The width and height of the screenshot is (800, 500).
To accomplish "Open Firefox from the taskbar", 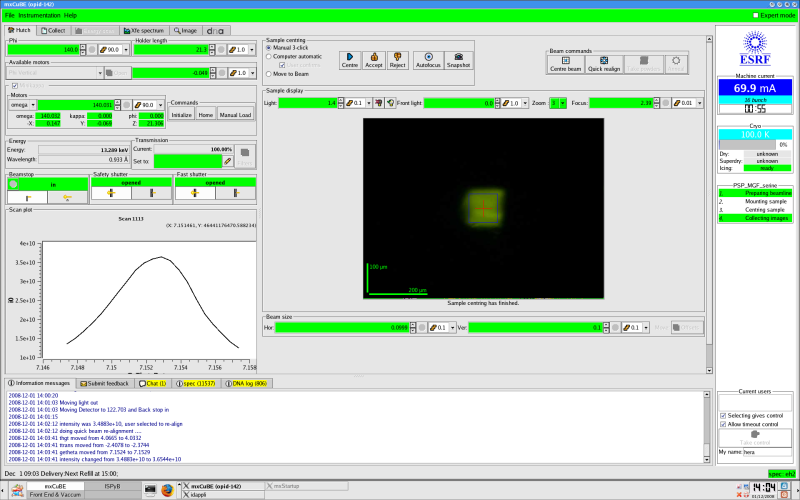I will (x=166, y=489).
